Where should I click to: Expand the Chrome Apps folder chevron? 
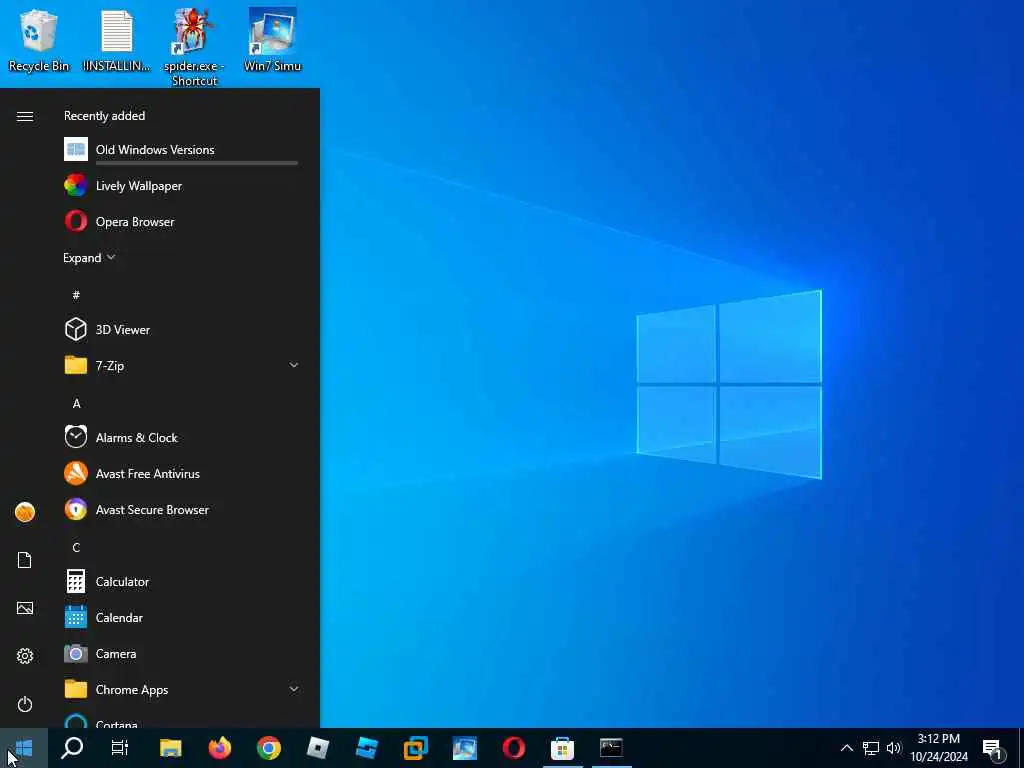point(294,689)
